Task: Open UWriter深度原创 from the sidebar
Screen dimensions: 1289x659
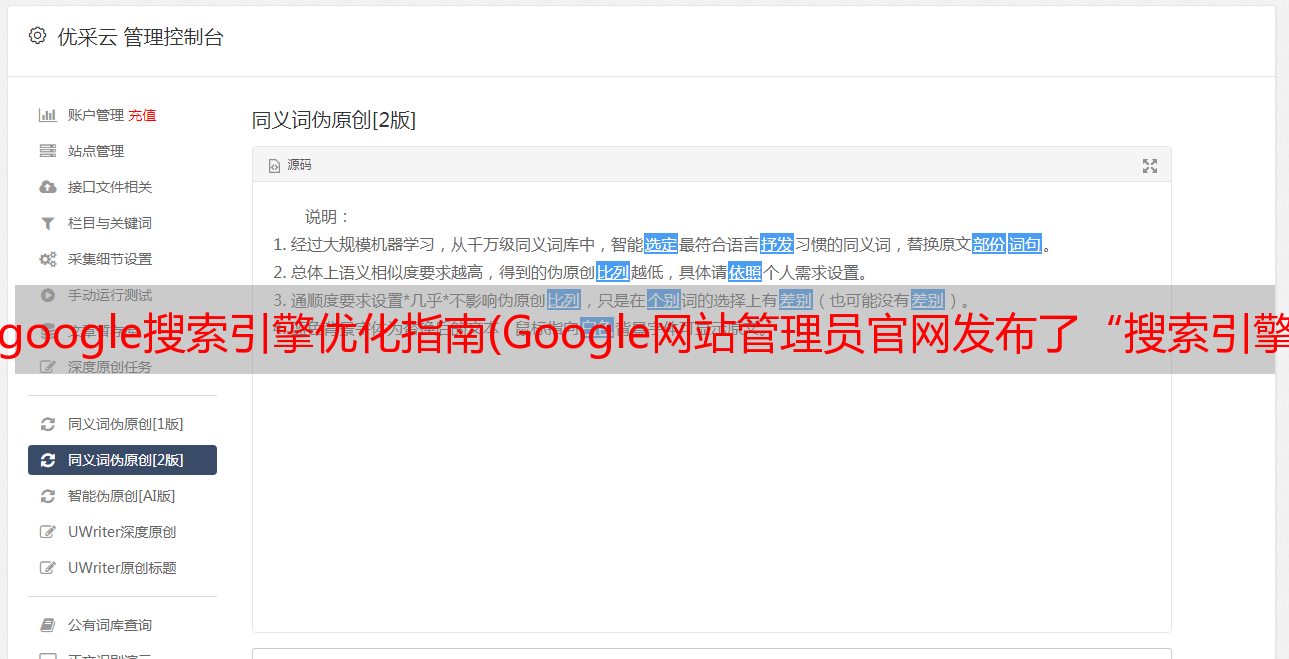Action: 122,532
